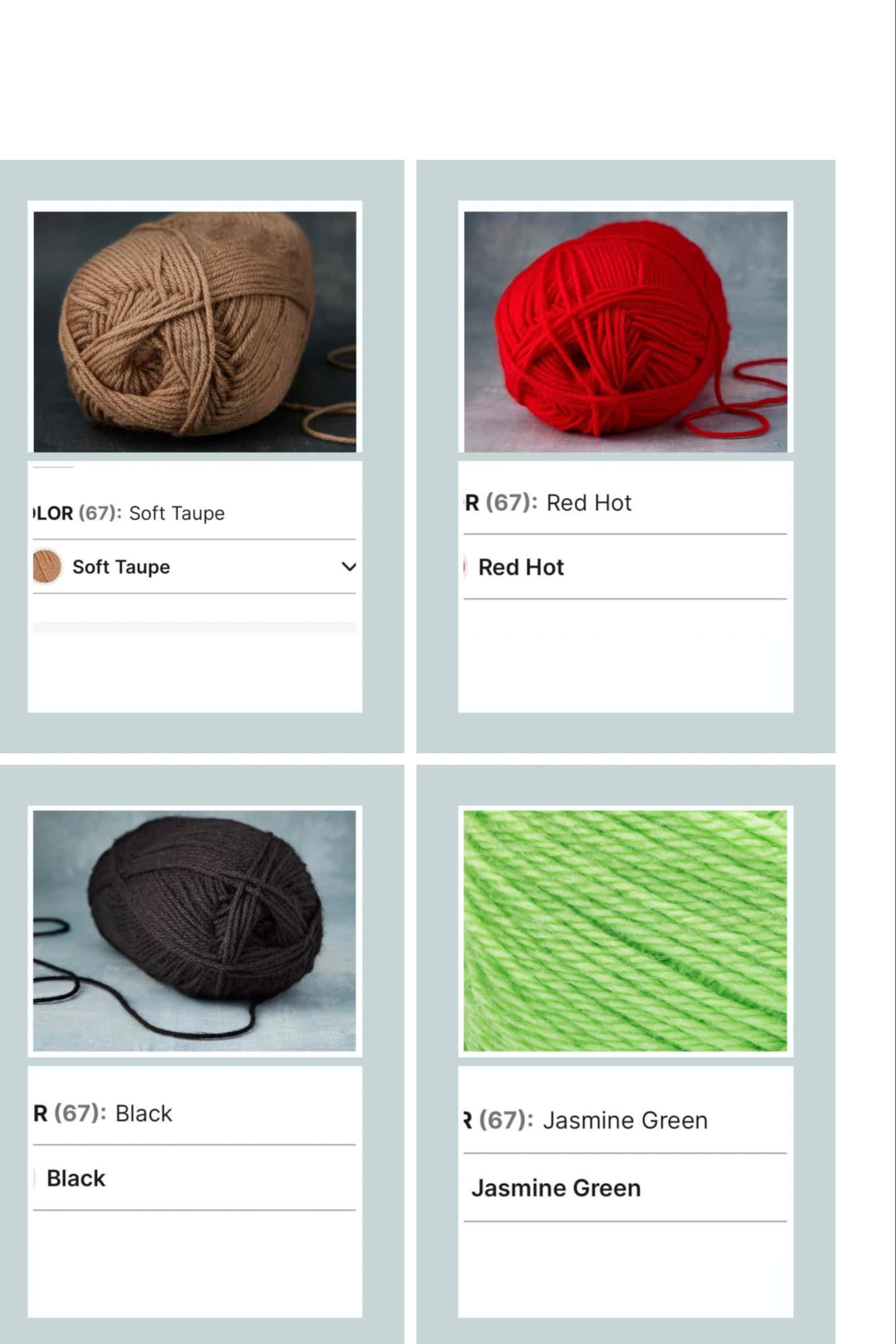The width and height of the screenshot is (896, 1344).
Task: Click the Red Hot color label text
Action: point(589,503)
